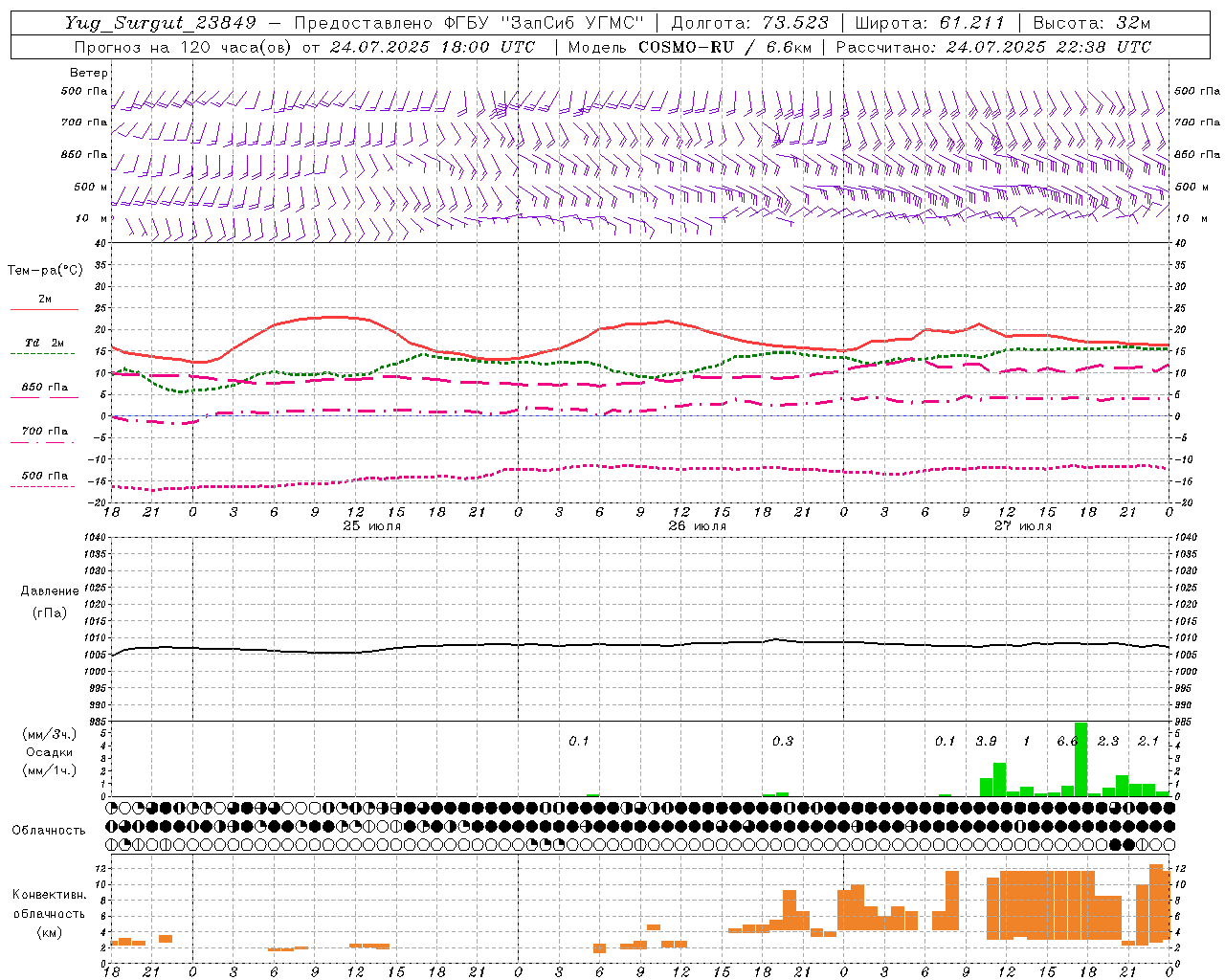The height and width of the screenshot is (980, 1225).
Task: Click the "2.3" precipitation amount value
Action: click(1108, 742)
